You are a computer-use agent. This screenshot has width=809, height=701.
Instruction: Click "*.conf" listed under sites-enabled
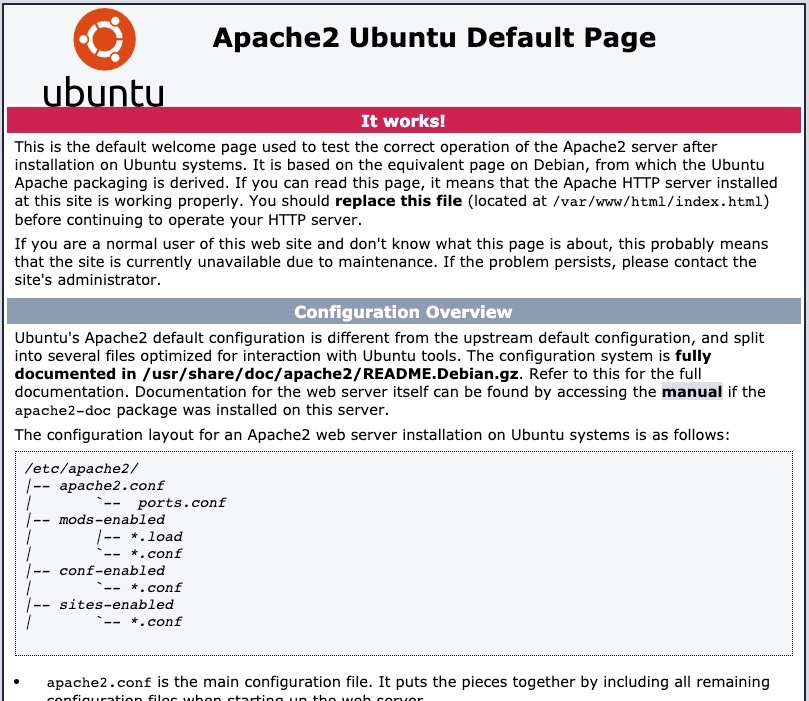pyautogui.click(x=156, y=622)
